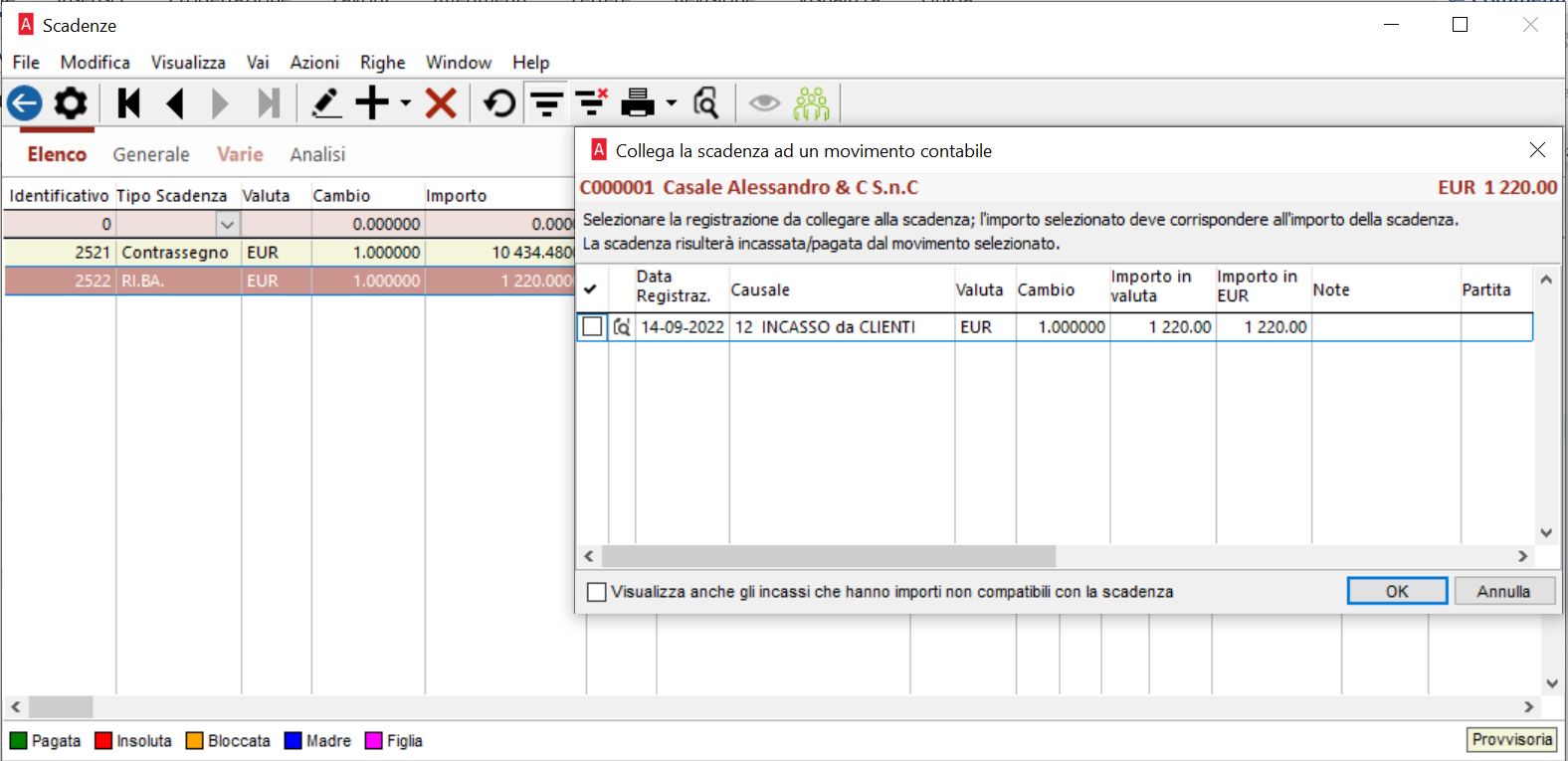Select the Analisi tab
Screen dimensions: 1568x761
(x=318, y=154)
